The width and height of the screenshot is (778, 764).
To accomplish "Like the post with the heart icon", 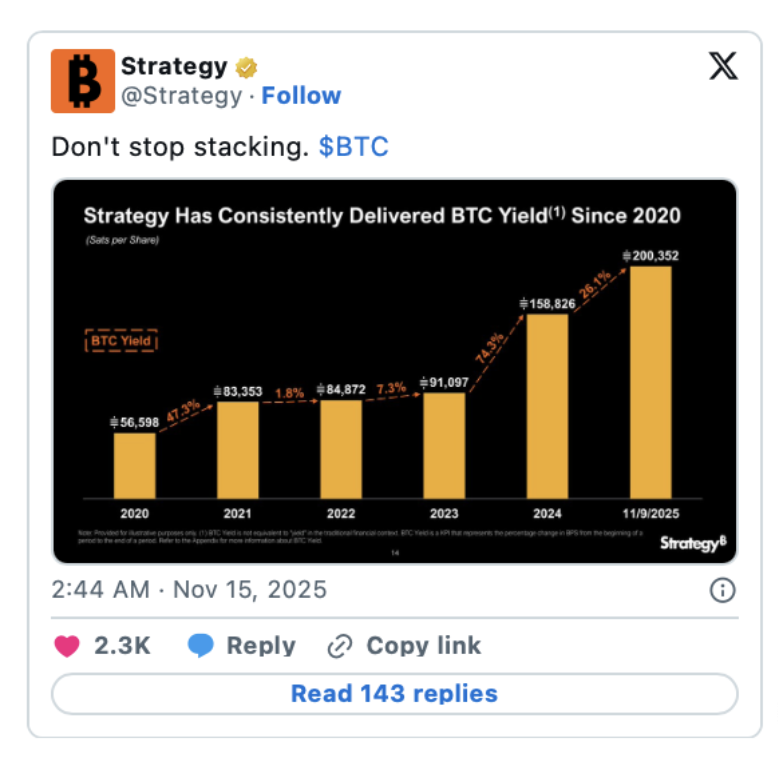I will tap(67, 646).
